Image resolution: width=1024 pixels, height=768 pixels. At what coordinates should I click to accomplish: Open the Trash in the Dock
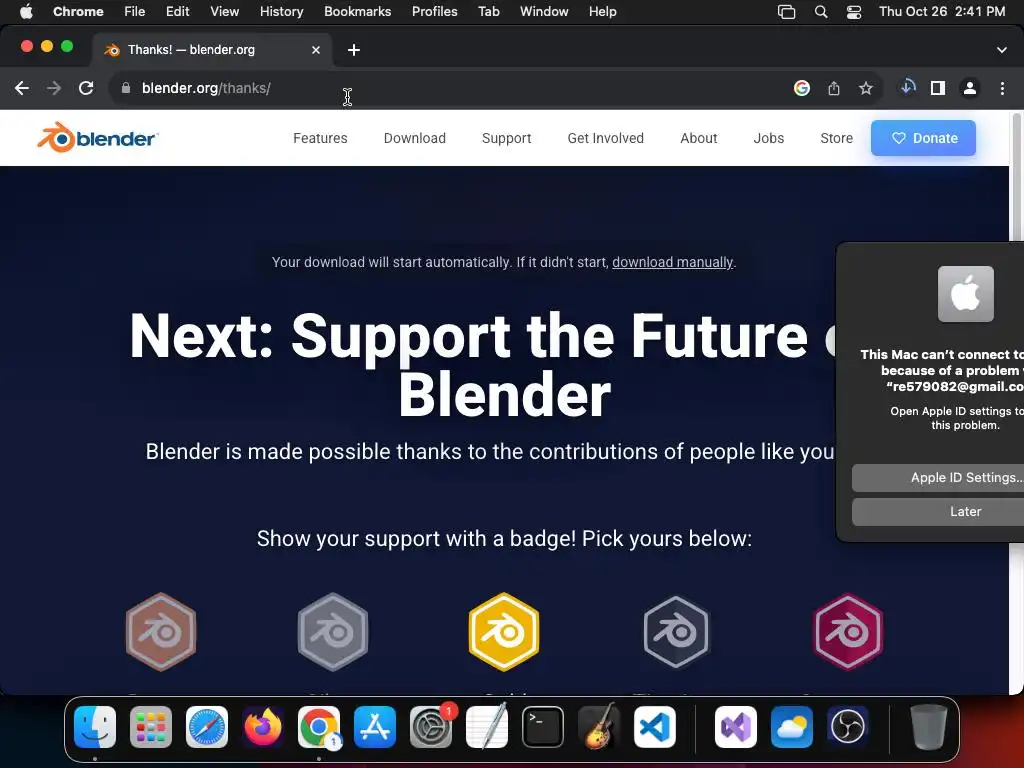click(929, 727)
